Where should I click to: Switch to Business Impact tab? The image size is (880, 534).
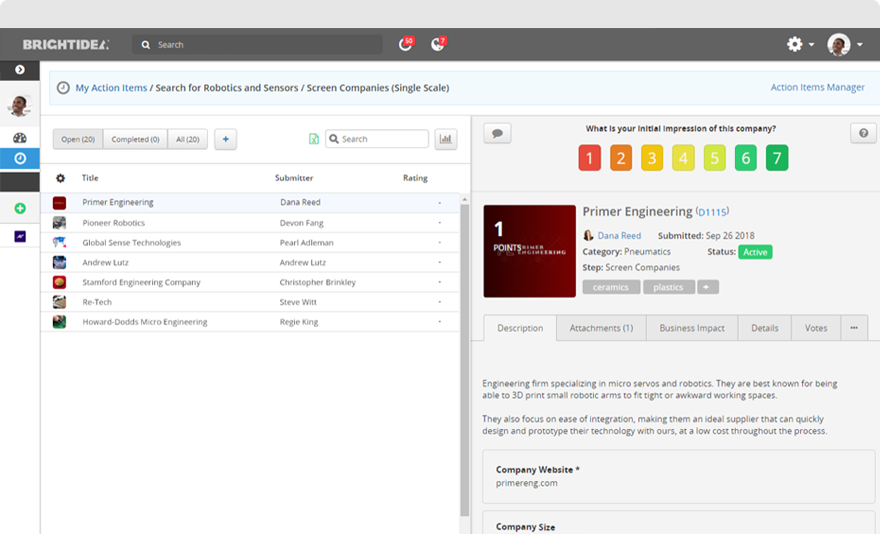[x=692, y=328]
